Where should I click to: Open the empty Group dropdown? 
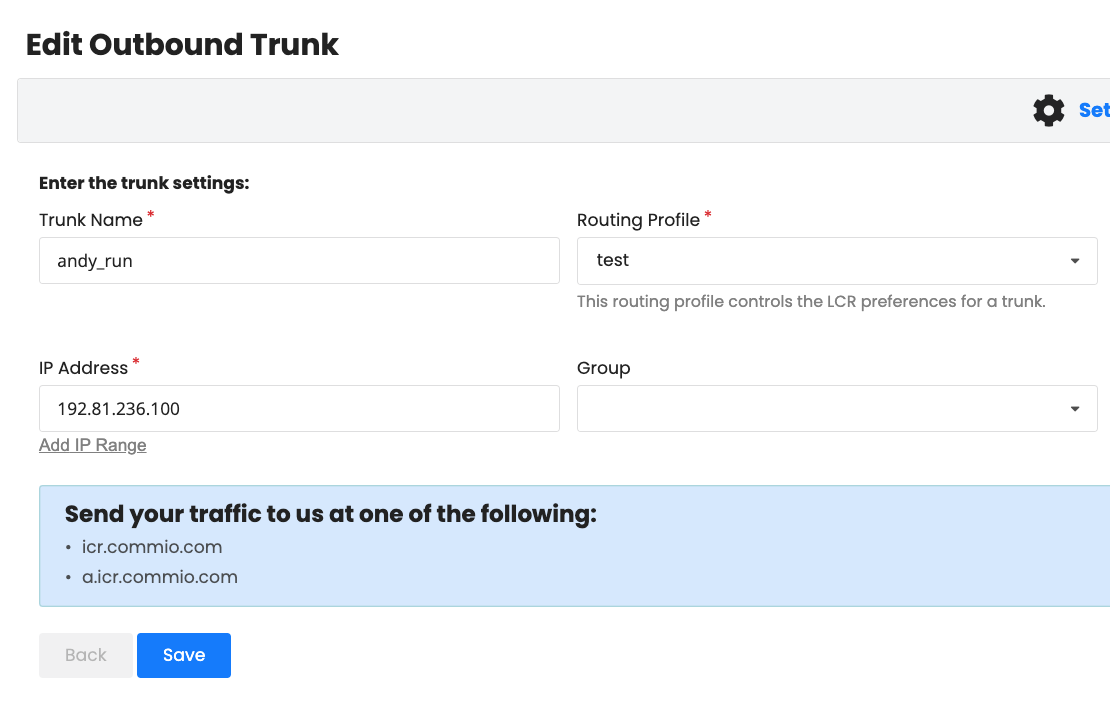pos(820,409)
